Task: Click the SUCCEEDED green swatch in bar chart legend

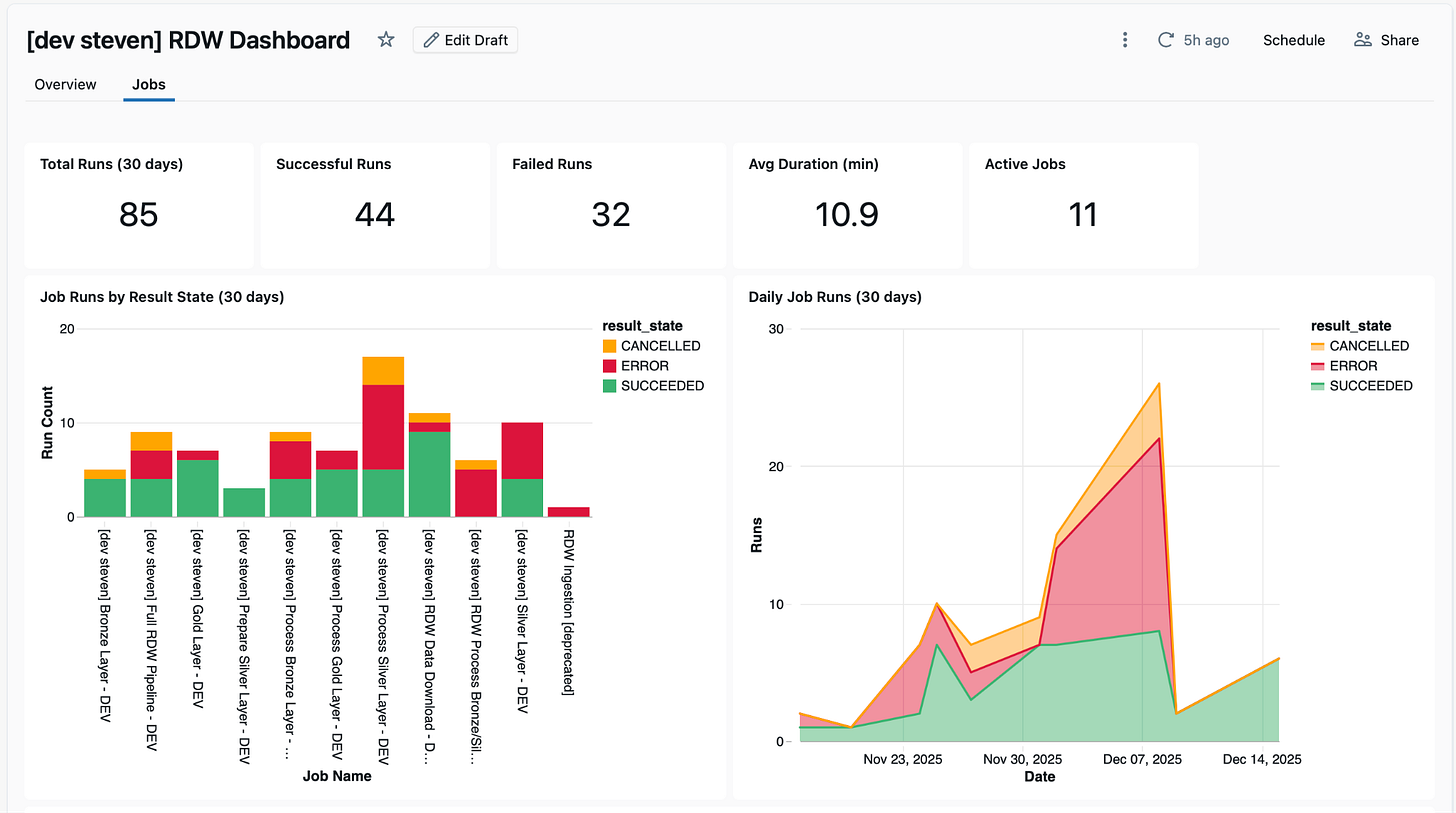Action: tap(609, 386)
